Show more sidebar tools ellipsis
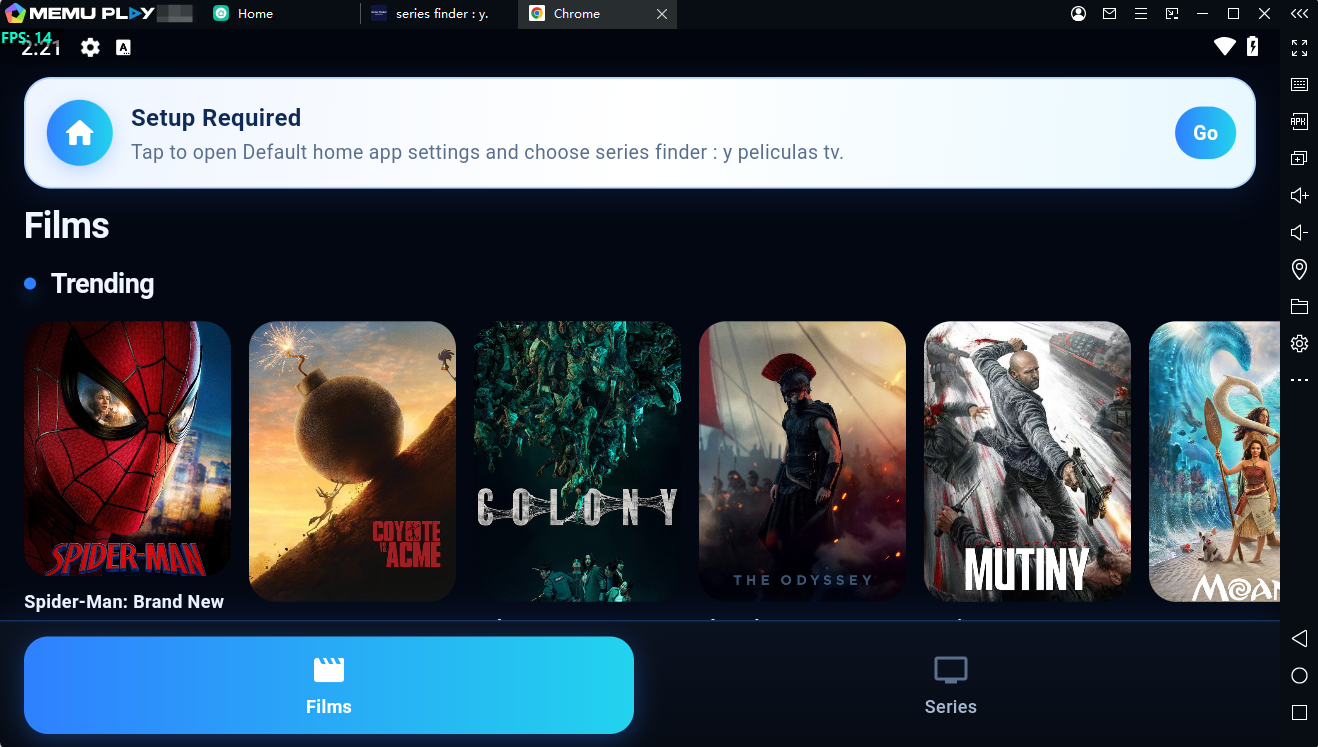The image size is (1318, 747). pos(1299,380)
